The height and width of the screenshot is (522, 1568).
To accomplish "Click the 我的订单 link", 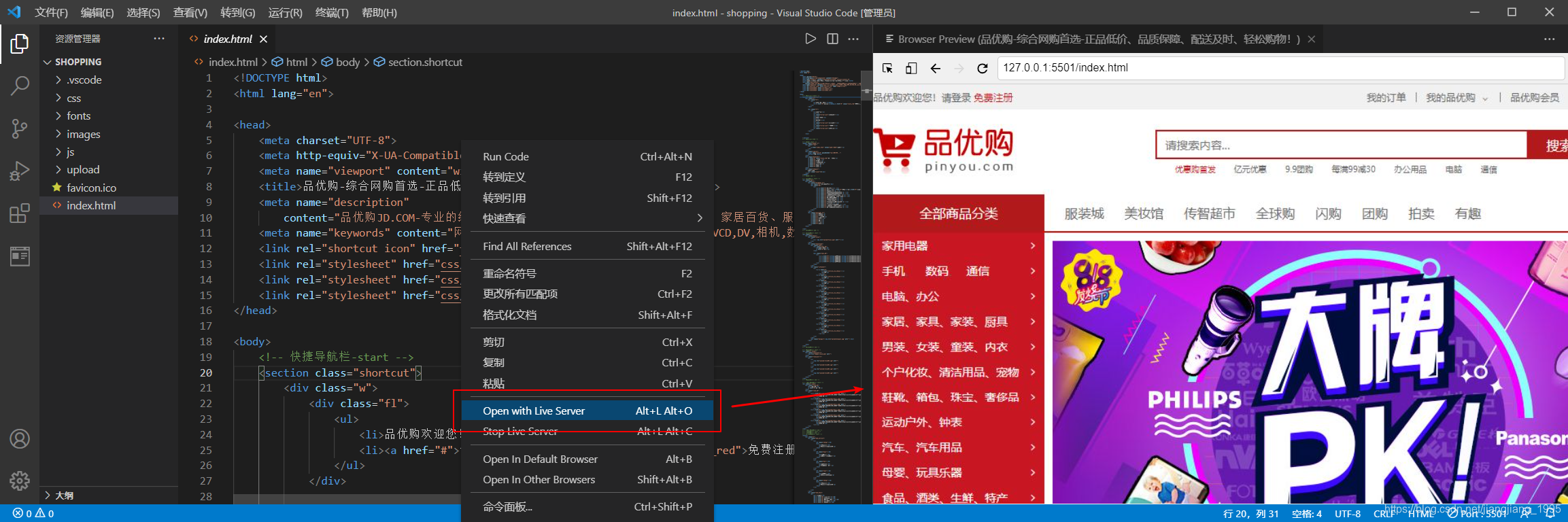I will [1386, 98].
